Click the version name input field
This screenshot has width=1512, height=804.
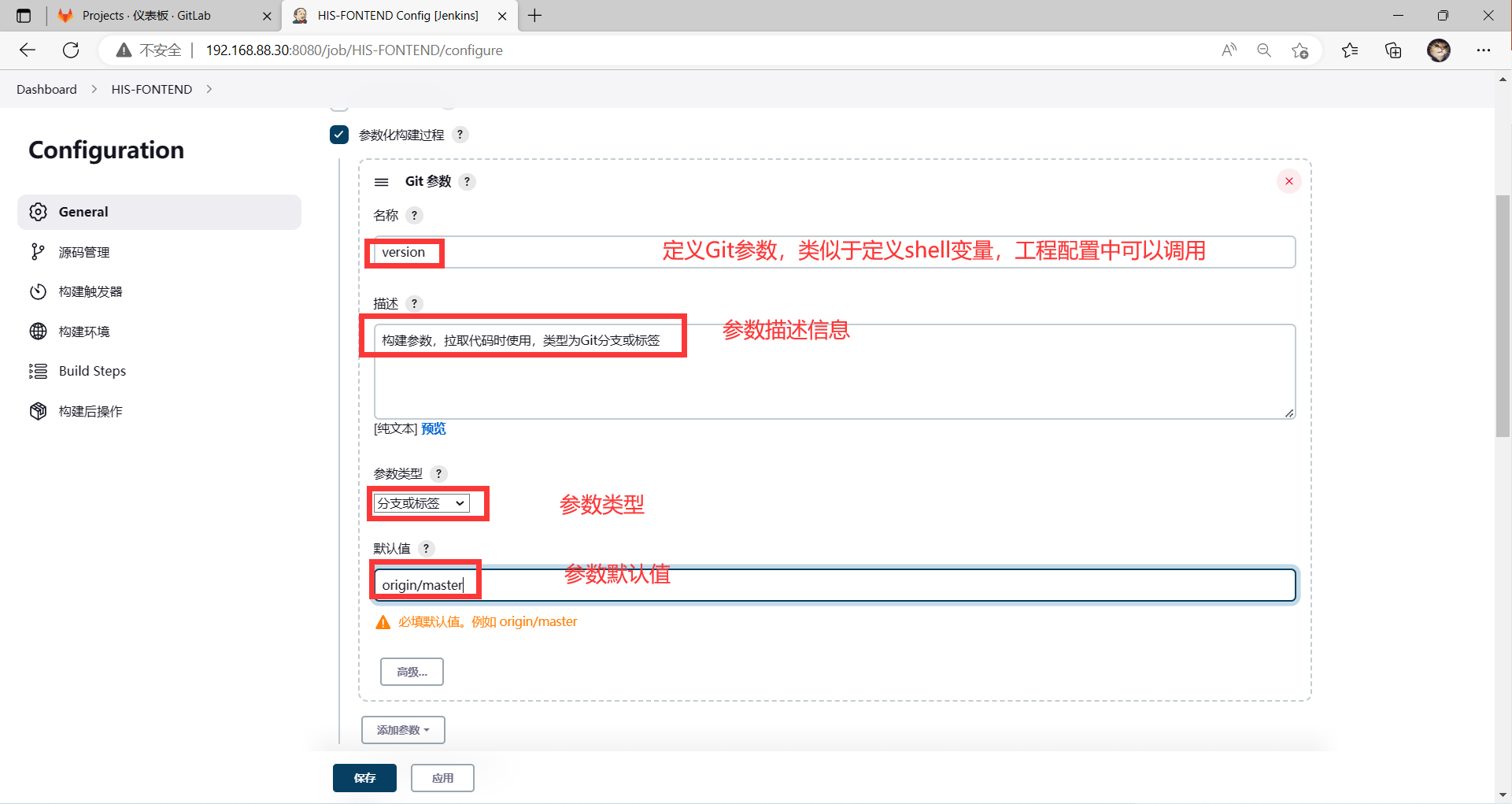[x=787, y=252]
